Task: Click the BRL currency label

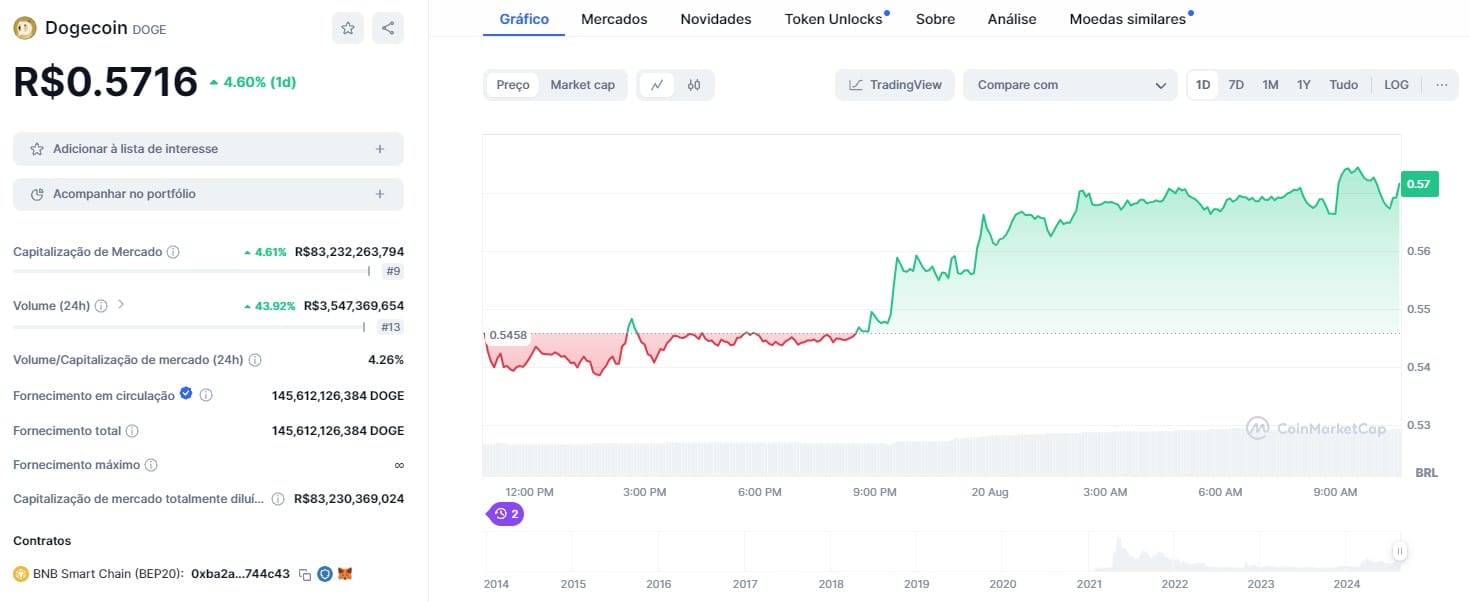Action: [x=1427, y=472]
